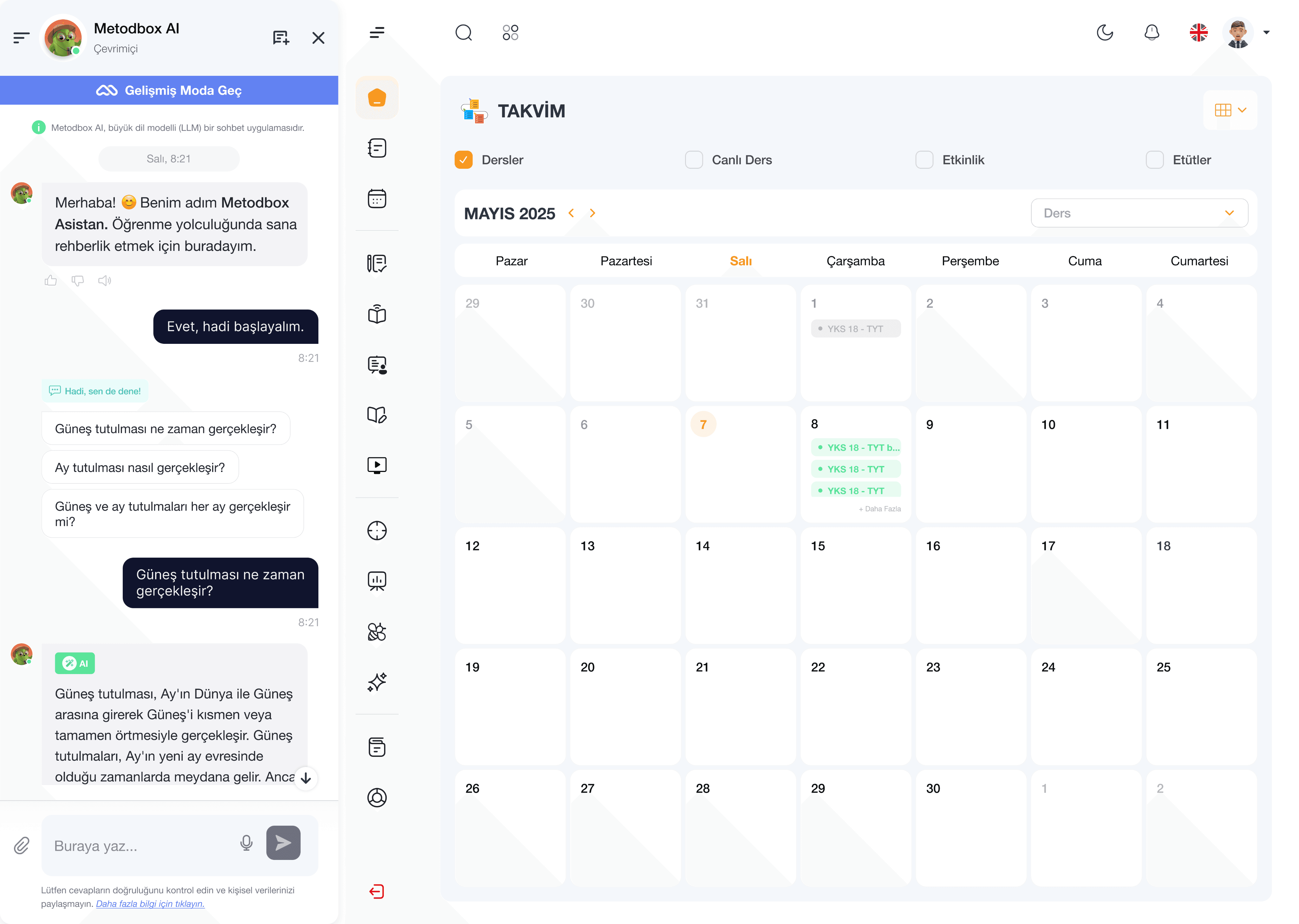Image resolution: width=1299 pixels, height=924 pixels.
Task: Open the Daha fazla bilgi için tıklayın link
Action: click(150, 903)
